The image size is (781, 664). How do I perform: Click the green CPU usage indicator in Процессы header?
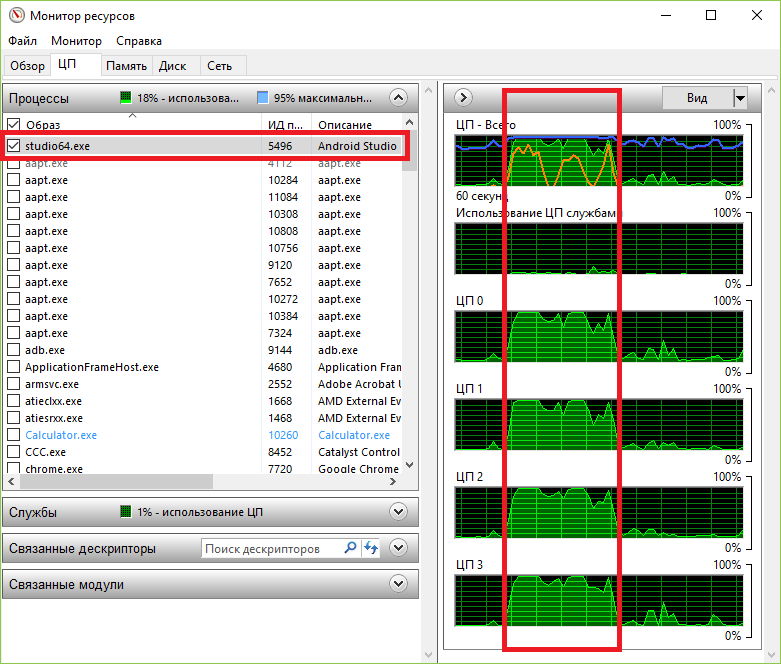pyautogui.click(x=126, y=98)
